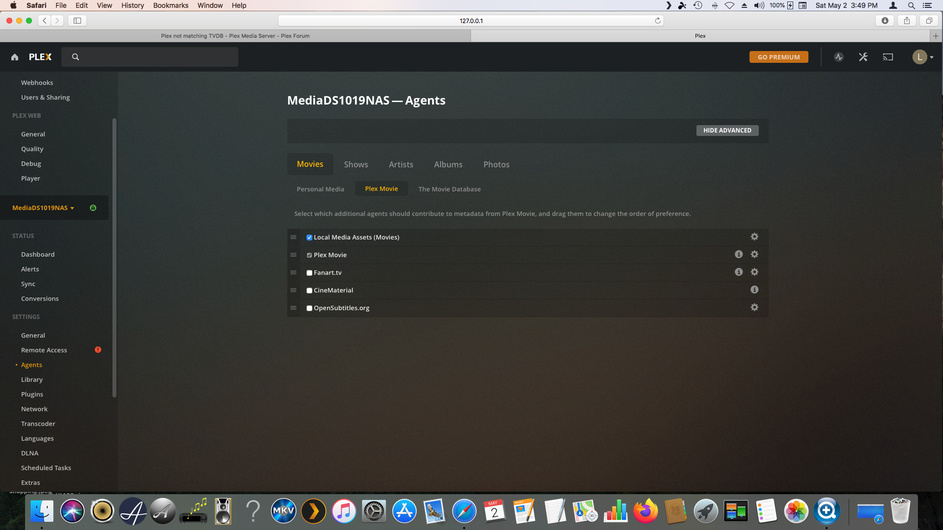Click the search magnifier icon
943x530 pixels.
point(75,57)
